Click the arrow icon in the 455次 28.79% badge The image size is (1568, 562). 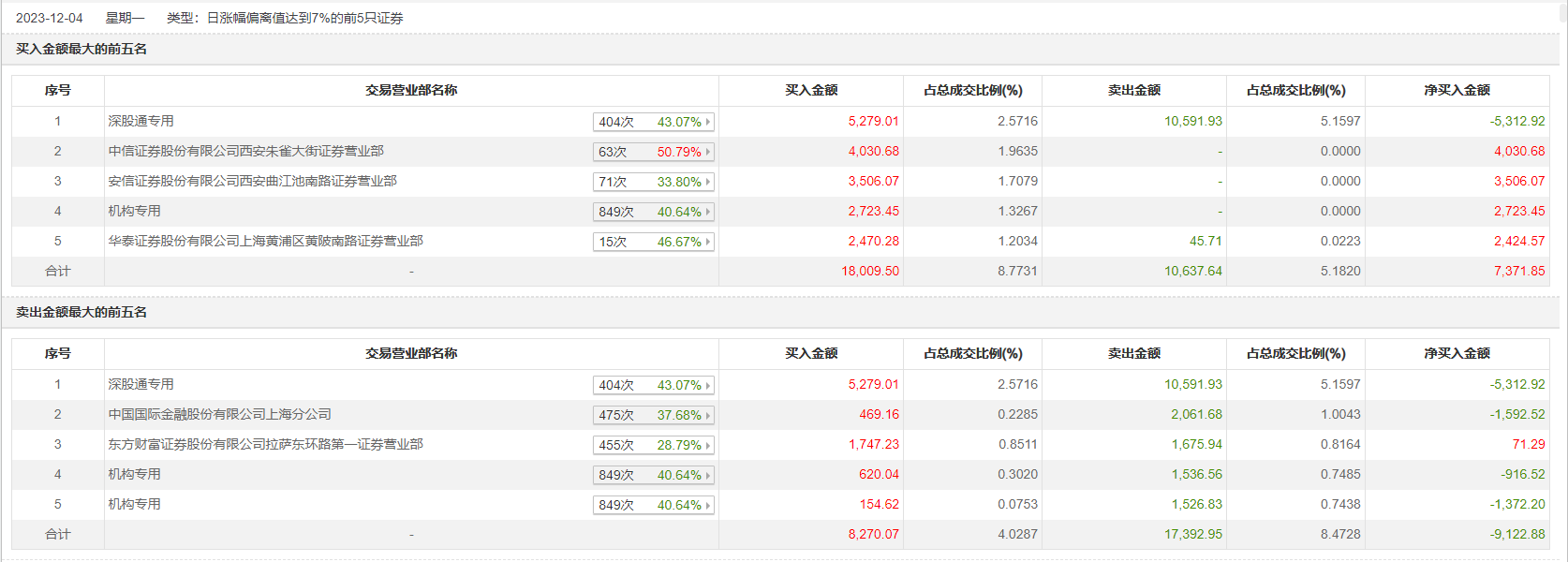(x=708, y=445)
